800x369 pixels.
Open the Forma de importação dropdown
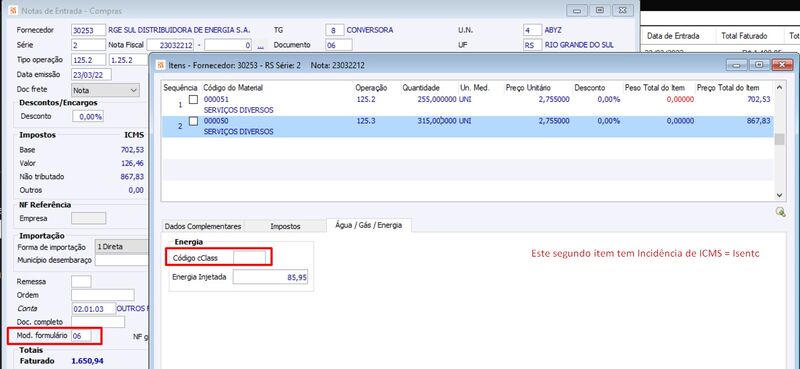coord(121,247)
